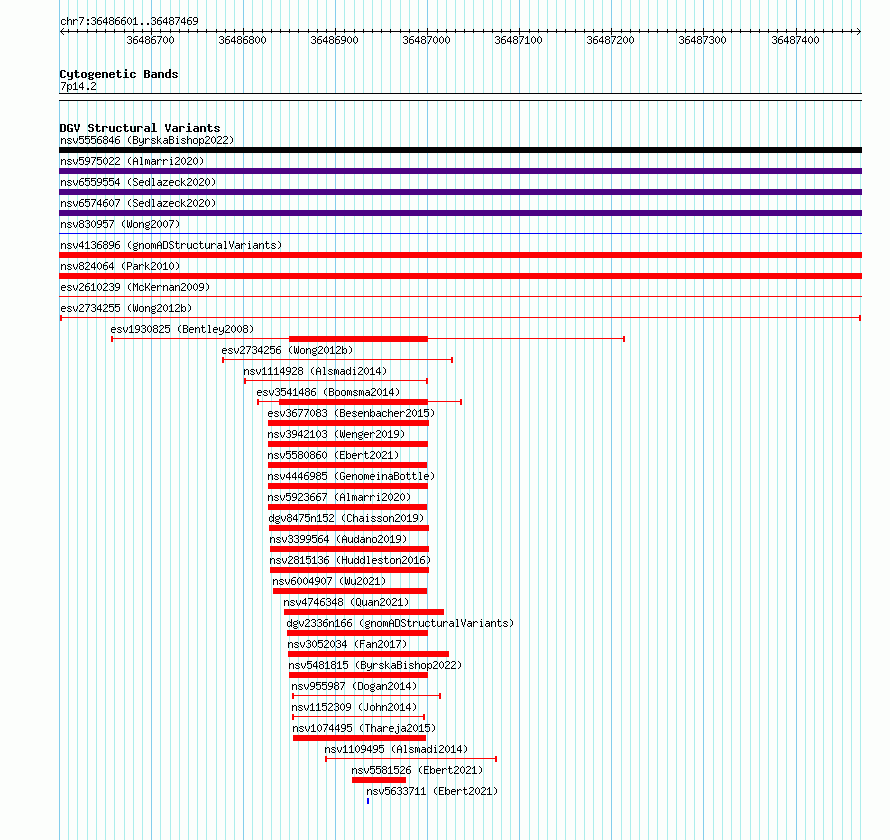890x840 pixels.
Task: Open the nsv5975022 (Almarri2020) variant label
Action: 132,161
